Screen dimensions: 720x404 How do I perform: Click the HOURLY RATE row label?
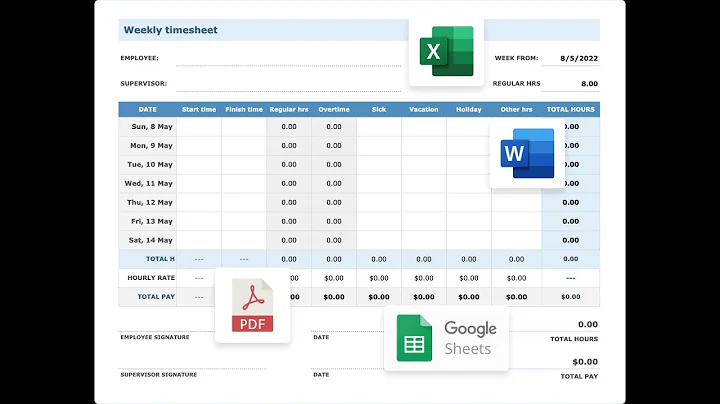pos(151,278)
